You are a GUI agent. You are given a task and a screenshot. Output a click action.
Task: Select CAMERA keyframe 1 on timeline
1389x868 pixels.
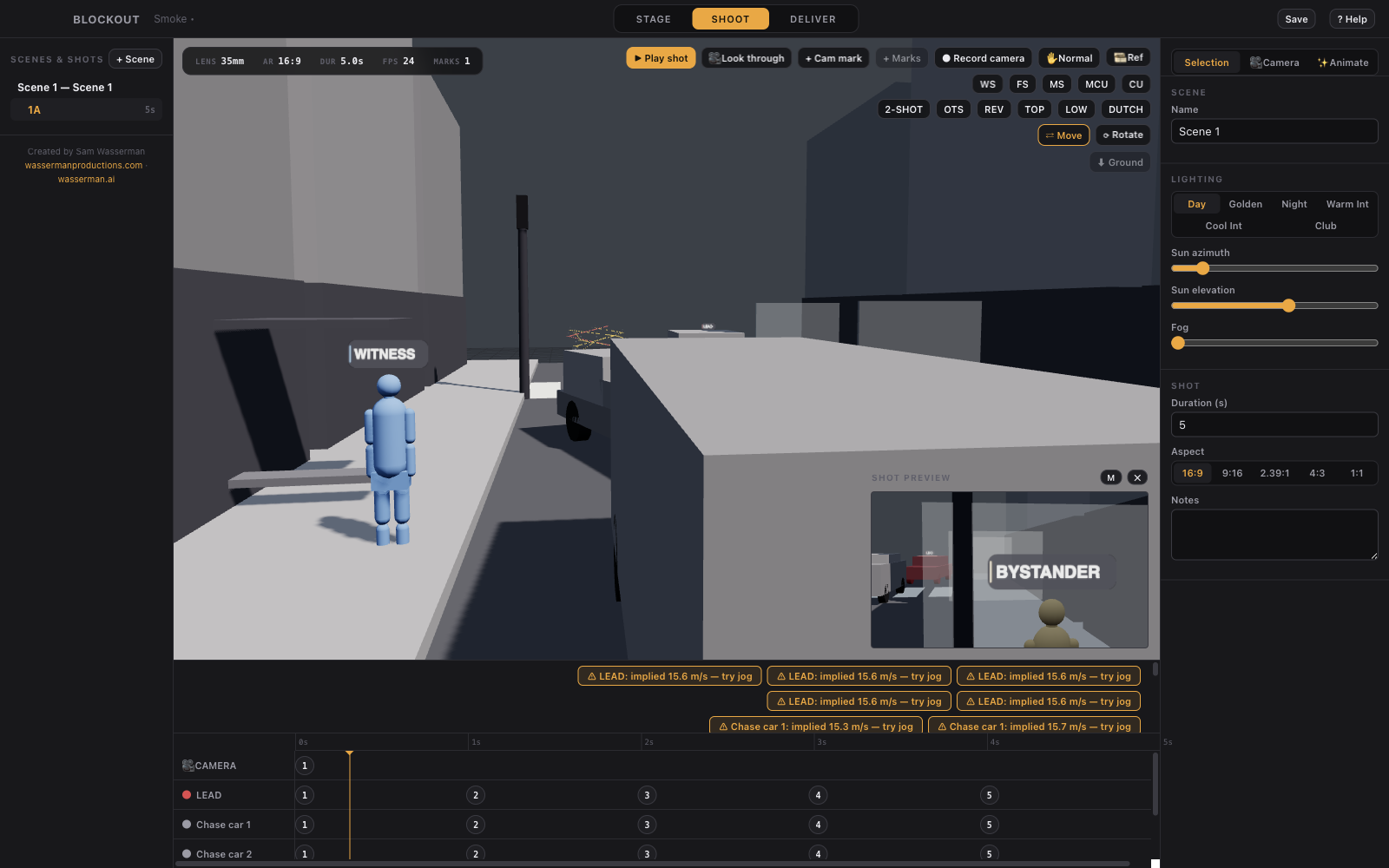click(305, 766)
